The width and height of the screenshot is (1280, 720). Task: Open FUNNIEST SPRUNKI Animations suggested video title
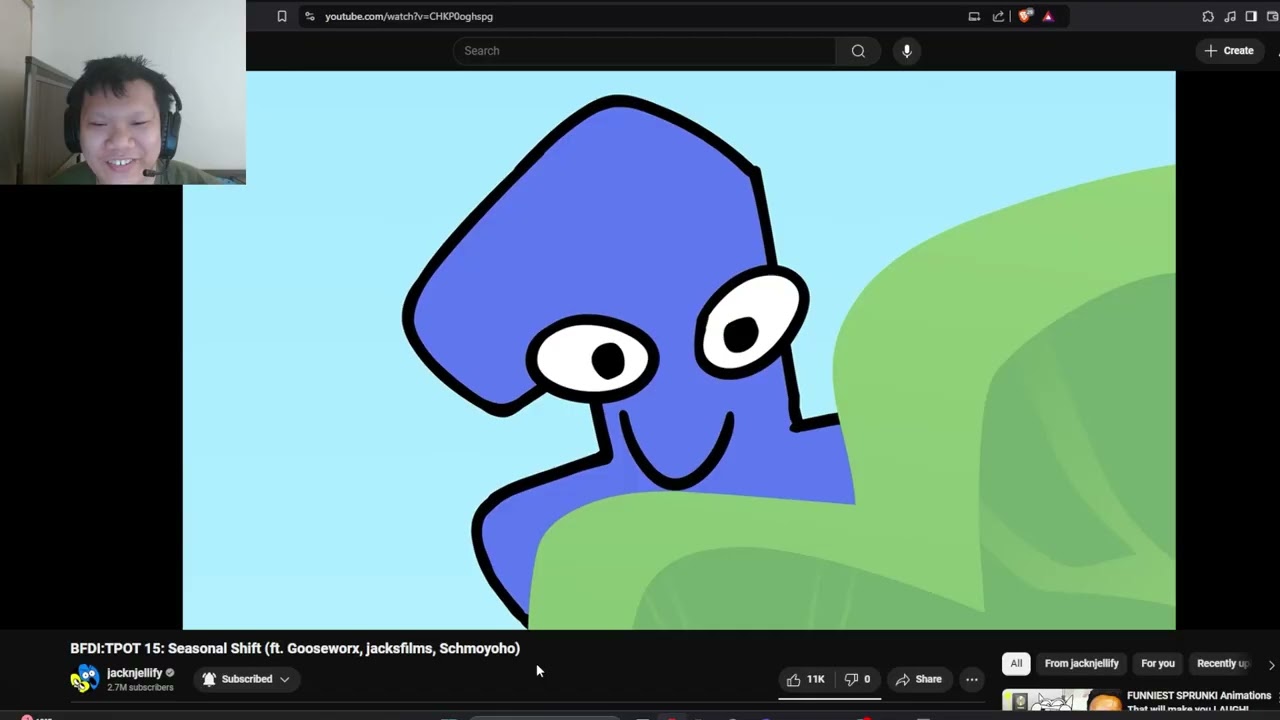(1199, 702)
